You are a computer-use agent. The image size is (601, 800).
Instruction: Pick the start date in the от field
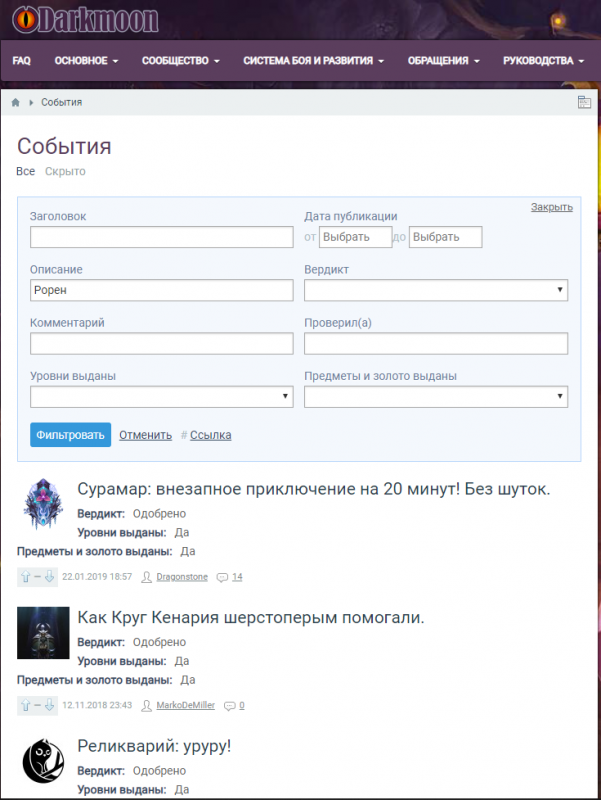pyautogui.click(x=355, y=237)
